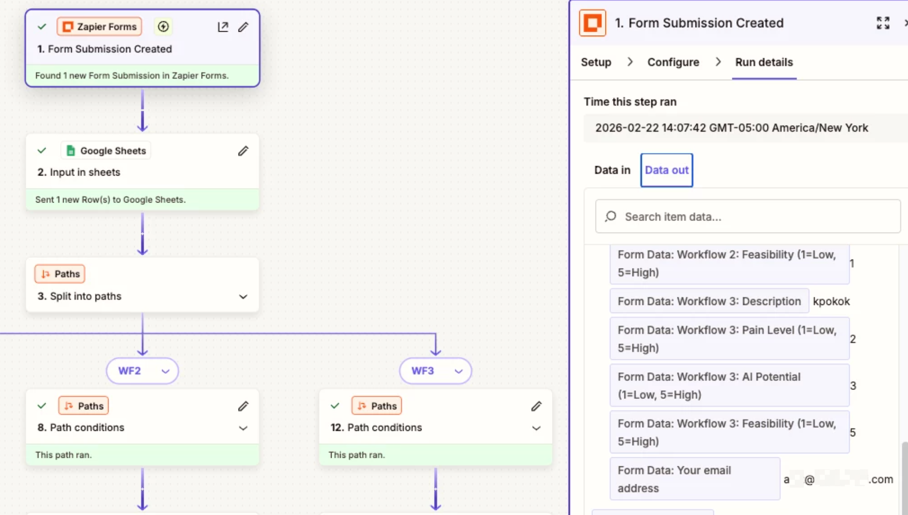Click the Workflow 3: Description data field
Viewport: 908px width, 515px height.
pos(709,301)
